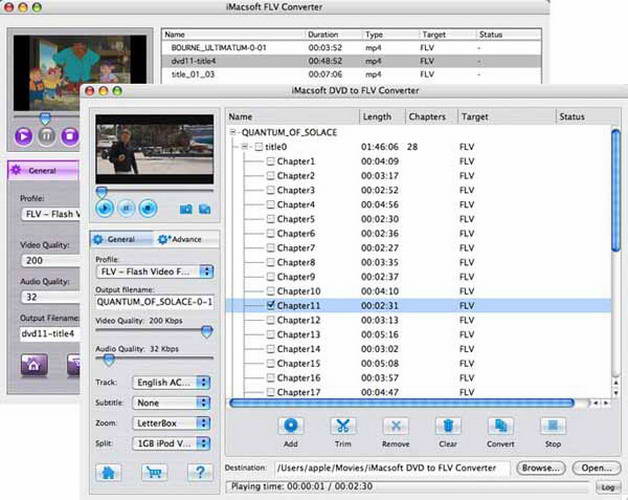The height and width of the screenshot is (500, 628).
Task: Click the Trim scissors icon
Action: tap(342, 427)
